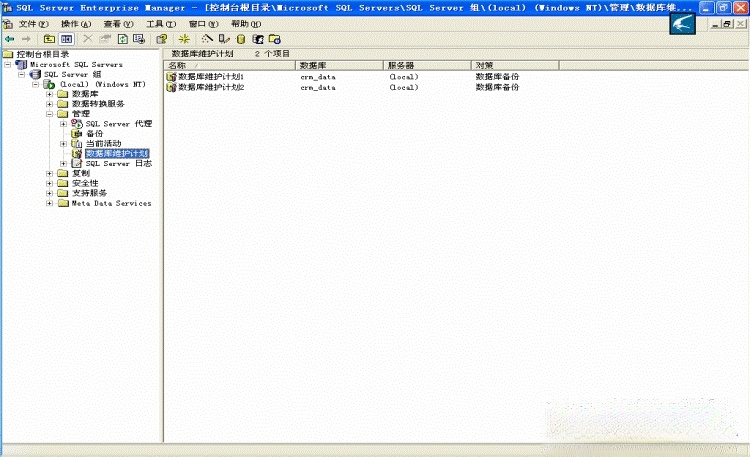The image size is (750, 457).
Task: Click the 数据库维护计划1 row icon
Action: (x=171, y=77)
